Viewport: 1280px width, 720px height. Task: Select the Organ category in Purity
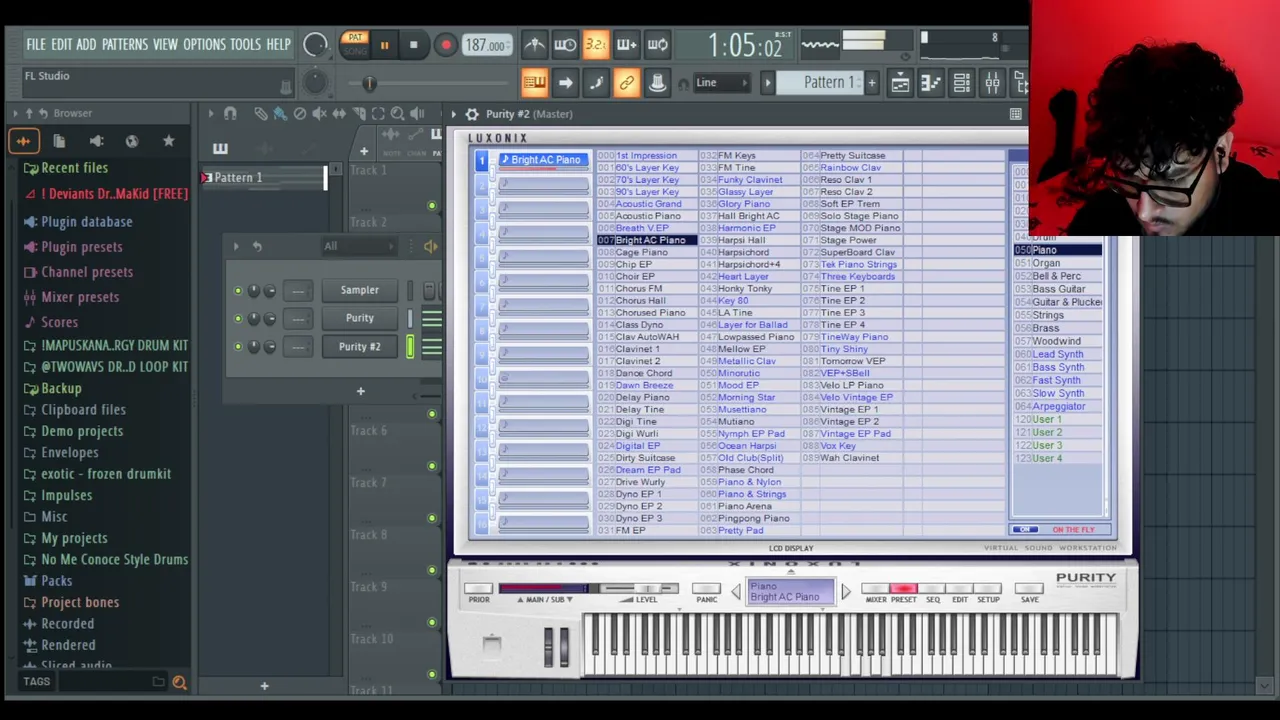click(x=1046, y=263)
